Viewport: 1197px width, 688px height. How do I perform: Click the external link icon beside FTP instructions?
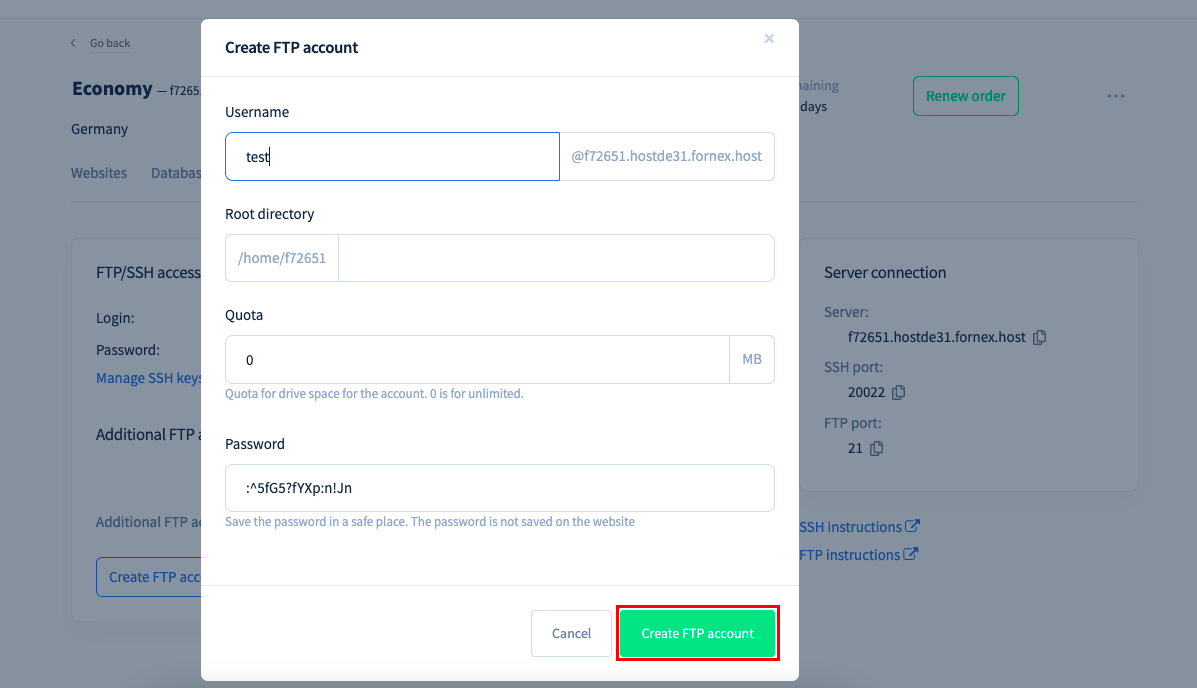click(910, 554)
